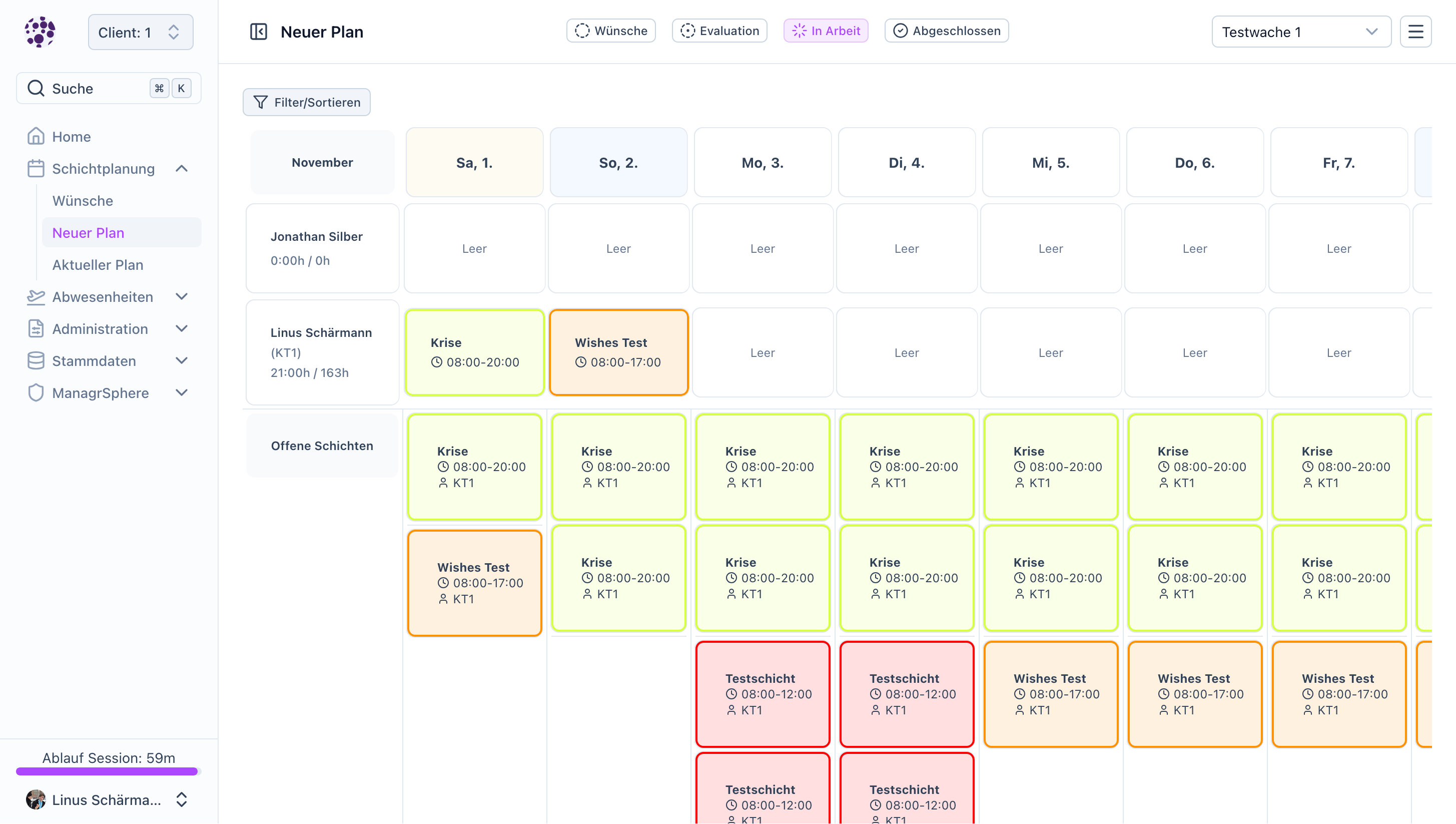The width and height of the screenshot is (1456, 824).
Task: Click the Home icon in the sidebar
Action: (x=36, y=136)
